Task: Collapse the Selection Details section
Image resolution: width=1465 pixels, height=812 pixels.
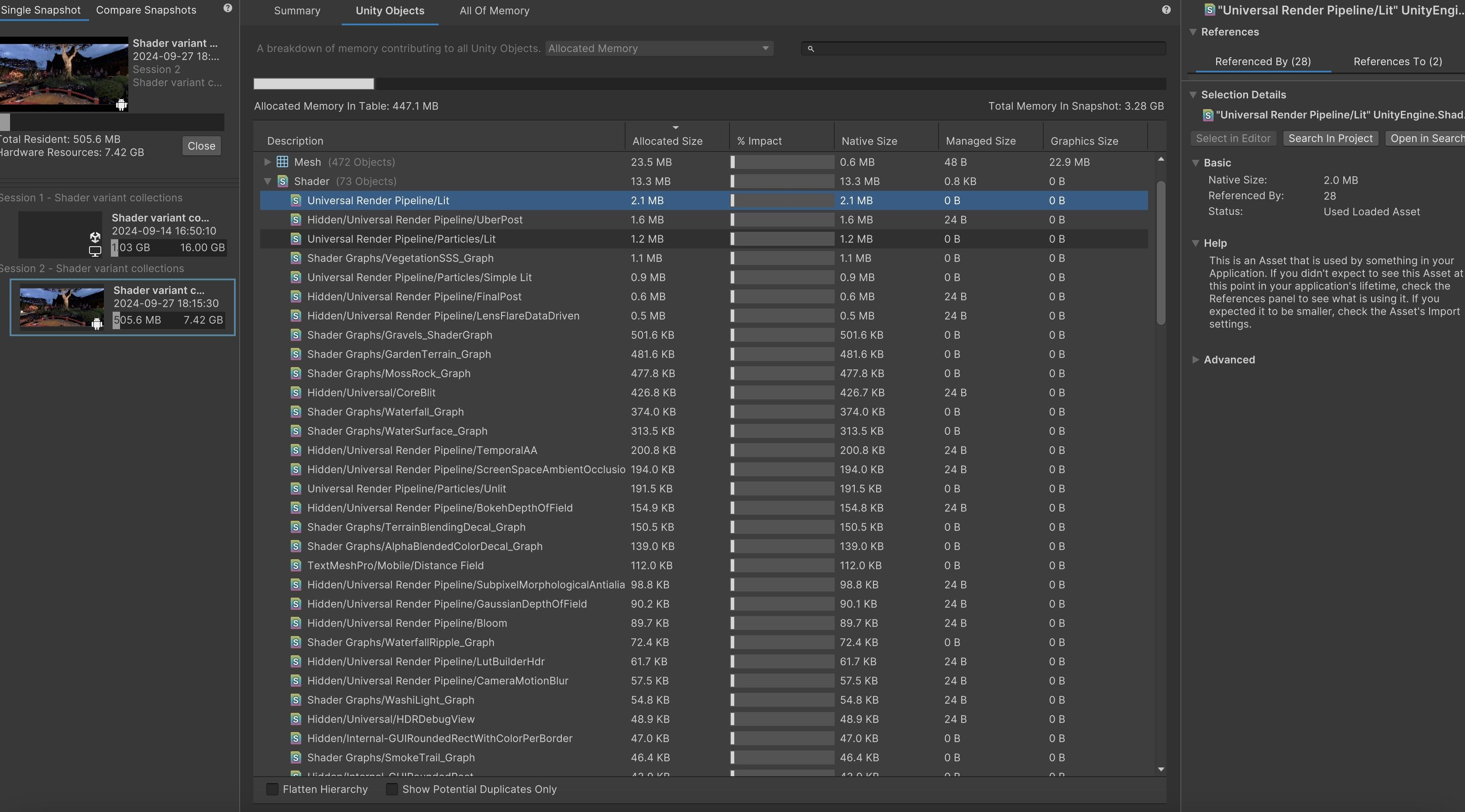Action: 1193,95
